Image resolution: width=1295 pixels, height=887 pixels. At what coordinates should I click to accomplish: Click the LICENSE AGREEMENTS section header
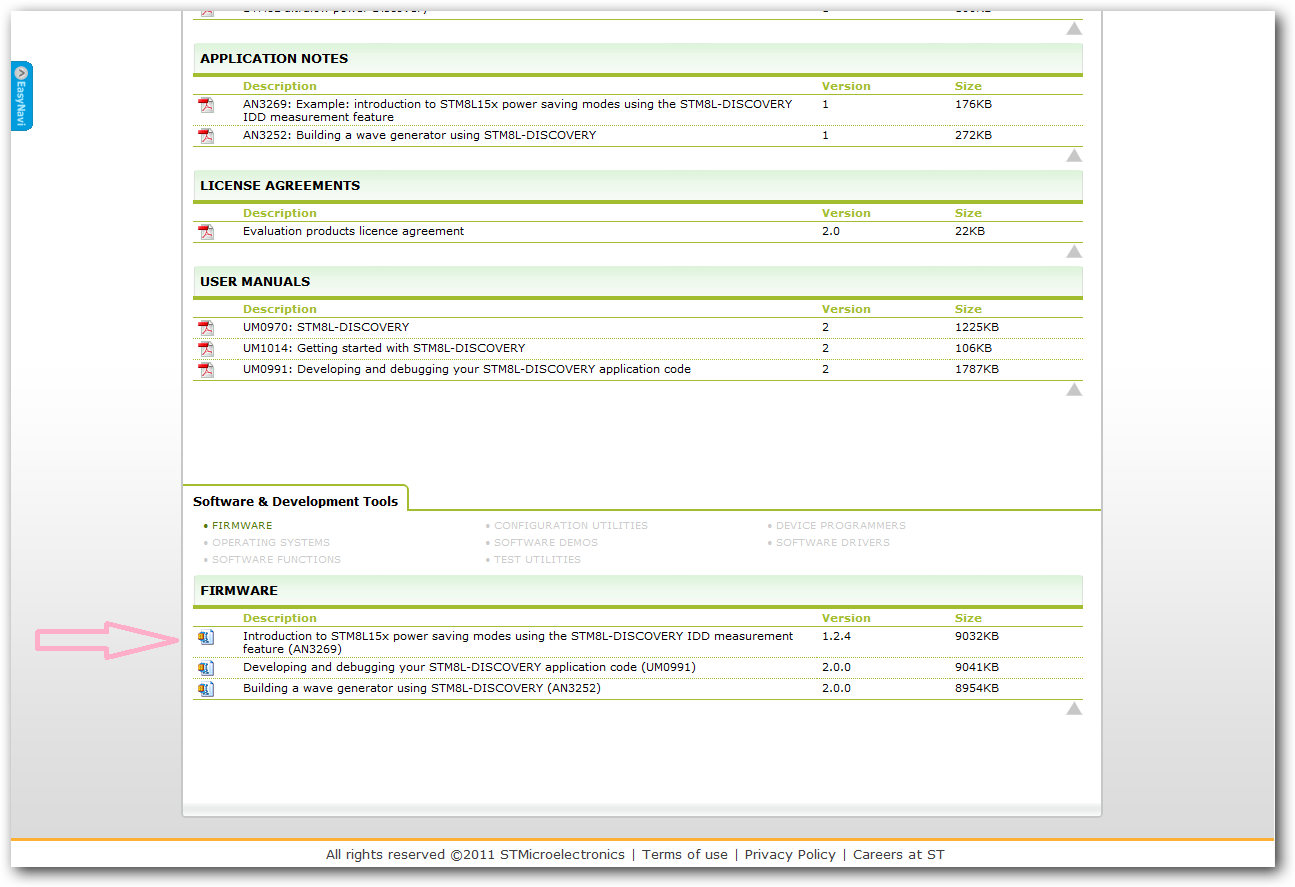tap(638, 186)
